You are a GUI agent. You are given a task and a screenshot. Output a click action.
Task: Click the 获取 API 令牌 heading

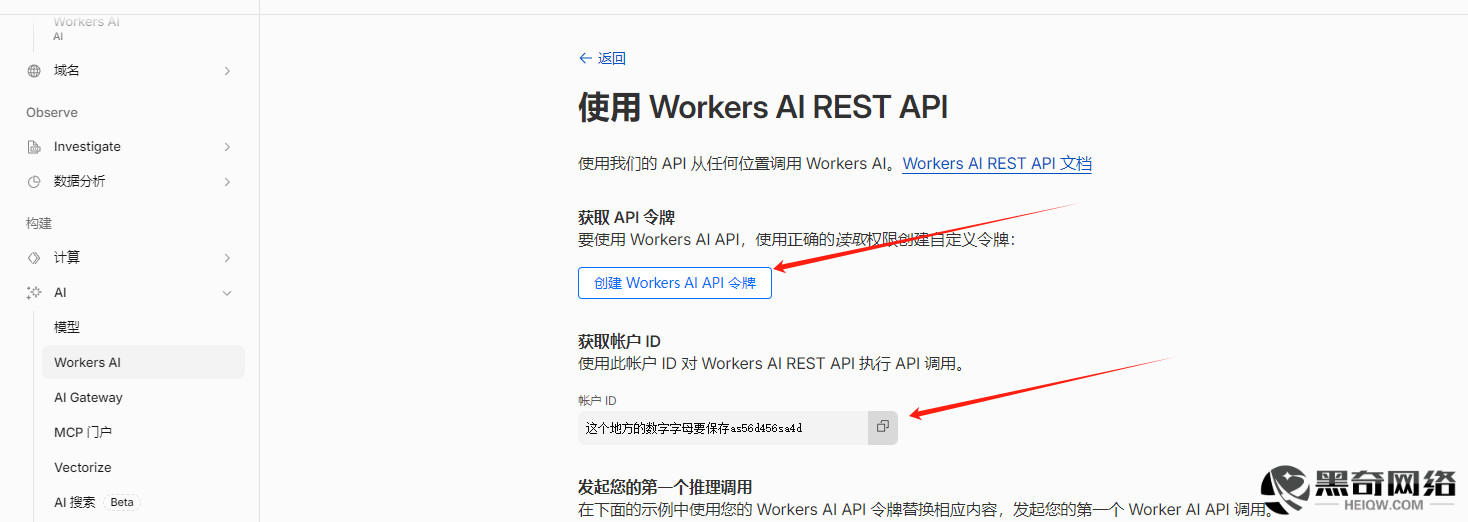tap(628, 218)
